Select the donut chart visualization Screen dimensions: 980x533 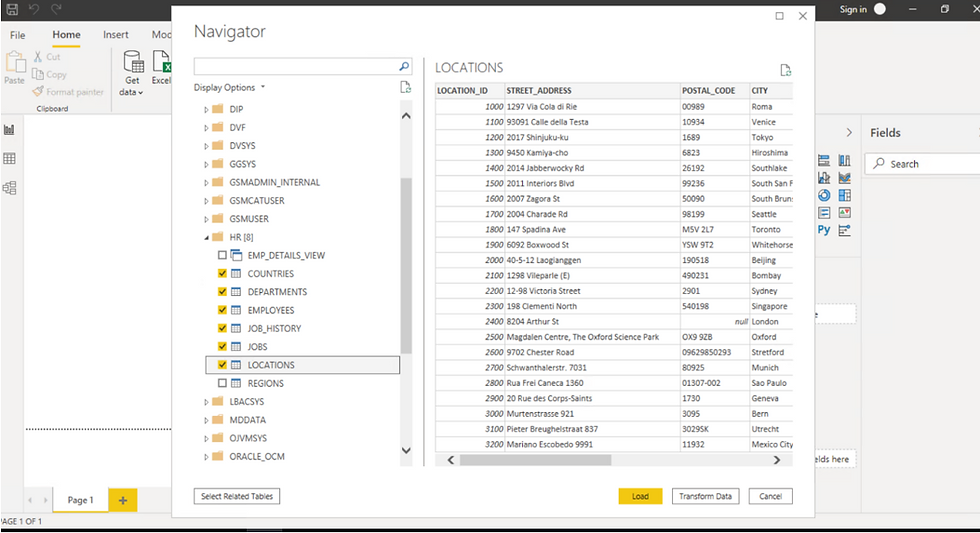[824, 196]
